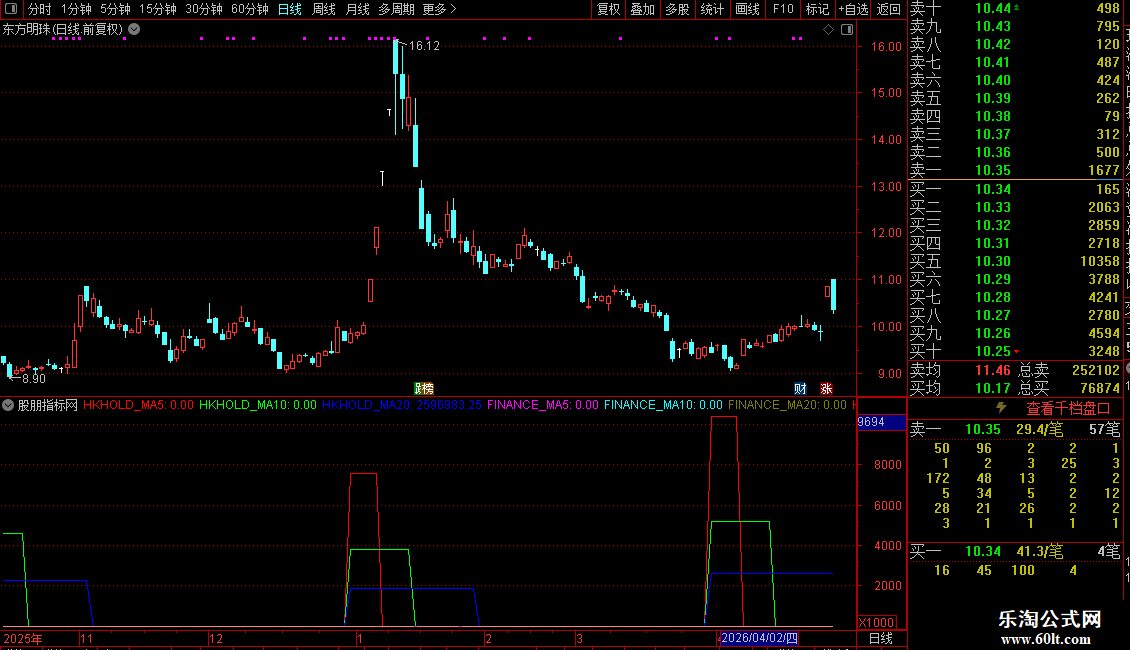Select the 月线 monthly chart tab

[357, 9]
